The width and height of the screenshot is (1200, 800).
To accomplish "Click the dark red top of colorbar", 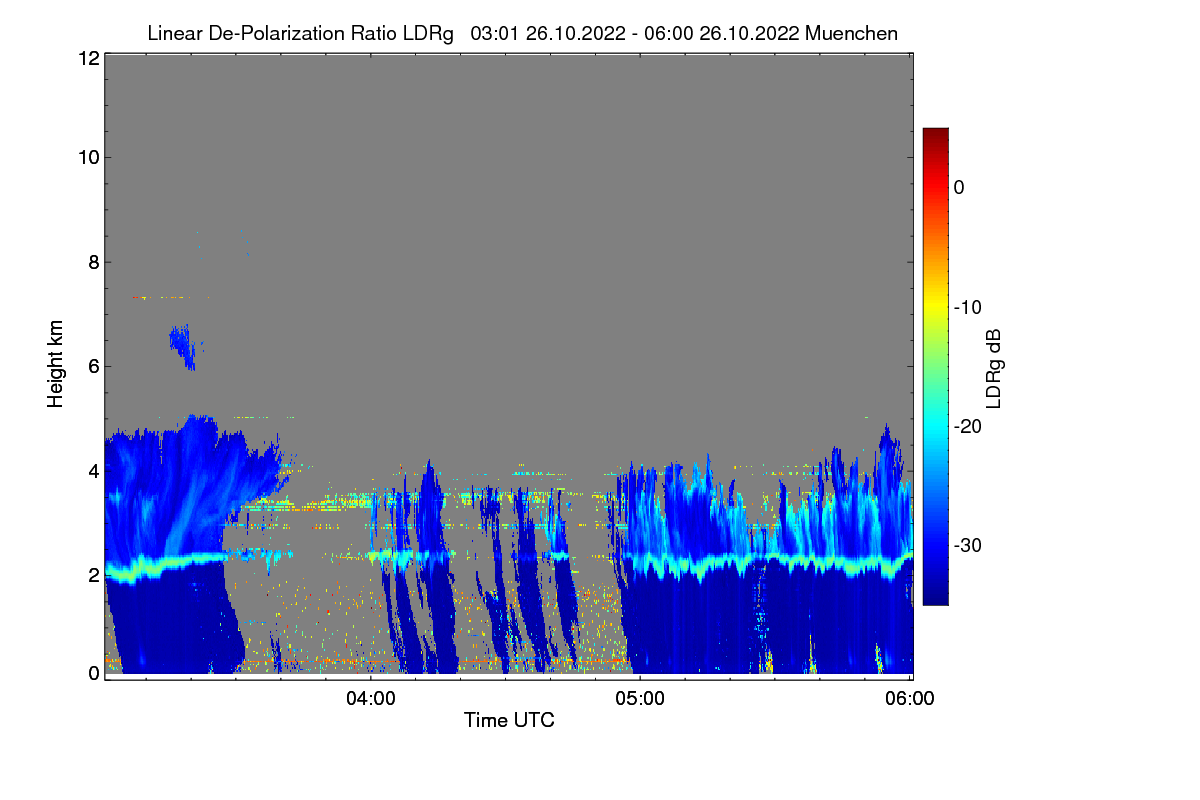I will tap(935, 134).
